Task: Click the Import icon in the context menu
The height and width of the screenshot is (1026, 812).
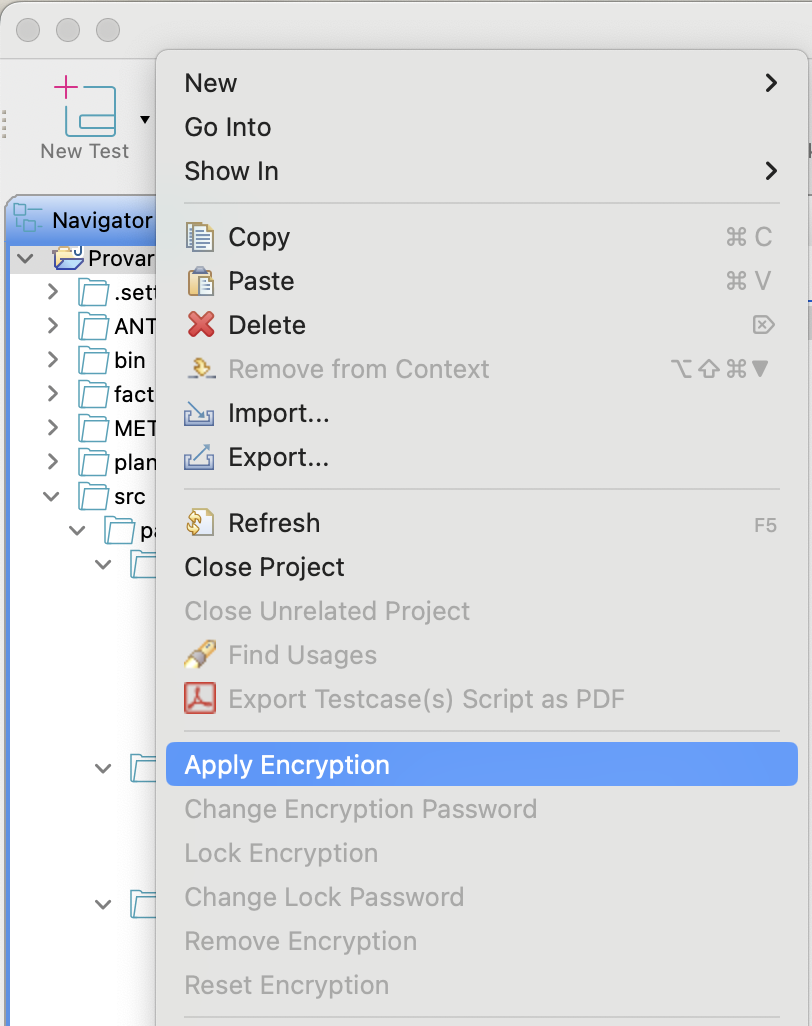Action: pos(200,413)
